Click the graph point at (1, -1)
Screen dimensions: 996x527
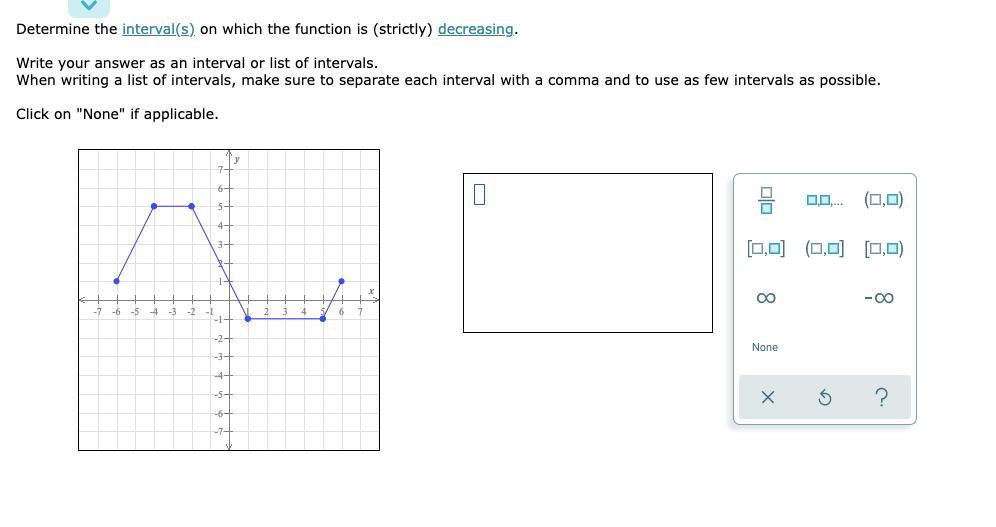click(x=248, y=318)
